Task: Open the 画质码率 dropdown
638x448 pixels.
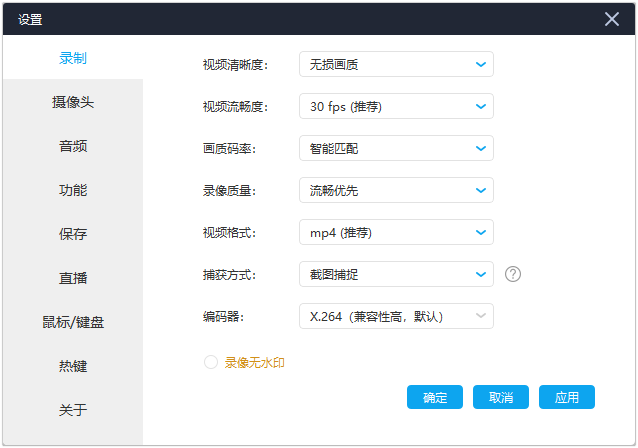Action: pyautogui.click(x=396, y=149)
